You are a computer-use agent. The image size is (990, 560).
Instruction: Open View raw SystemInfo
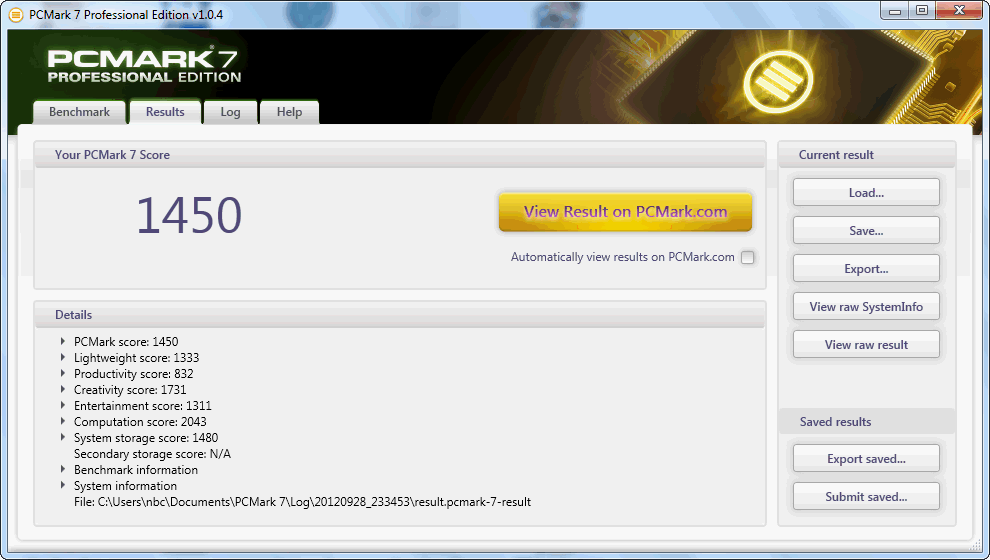pyautogui.click(x=866, y=306)
